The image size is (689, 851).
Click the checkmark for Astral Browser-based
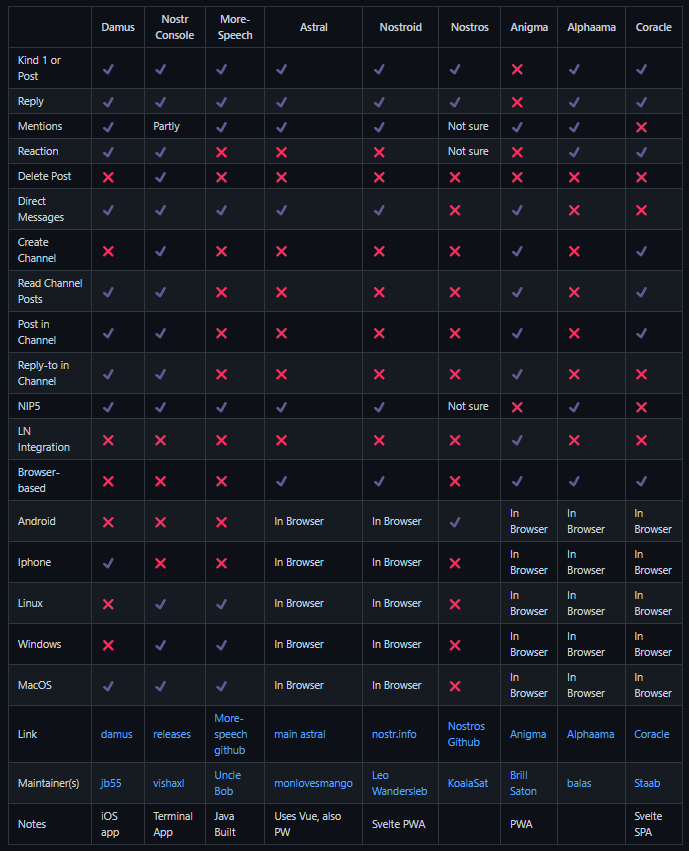(x=281, y=481)
